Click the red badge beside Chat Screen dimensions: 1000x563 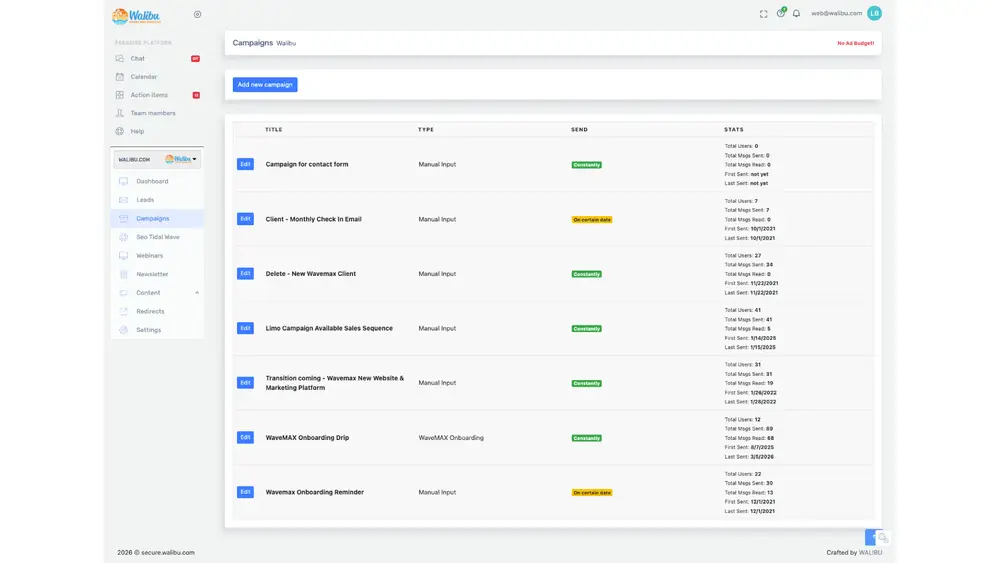195,59
